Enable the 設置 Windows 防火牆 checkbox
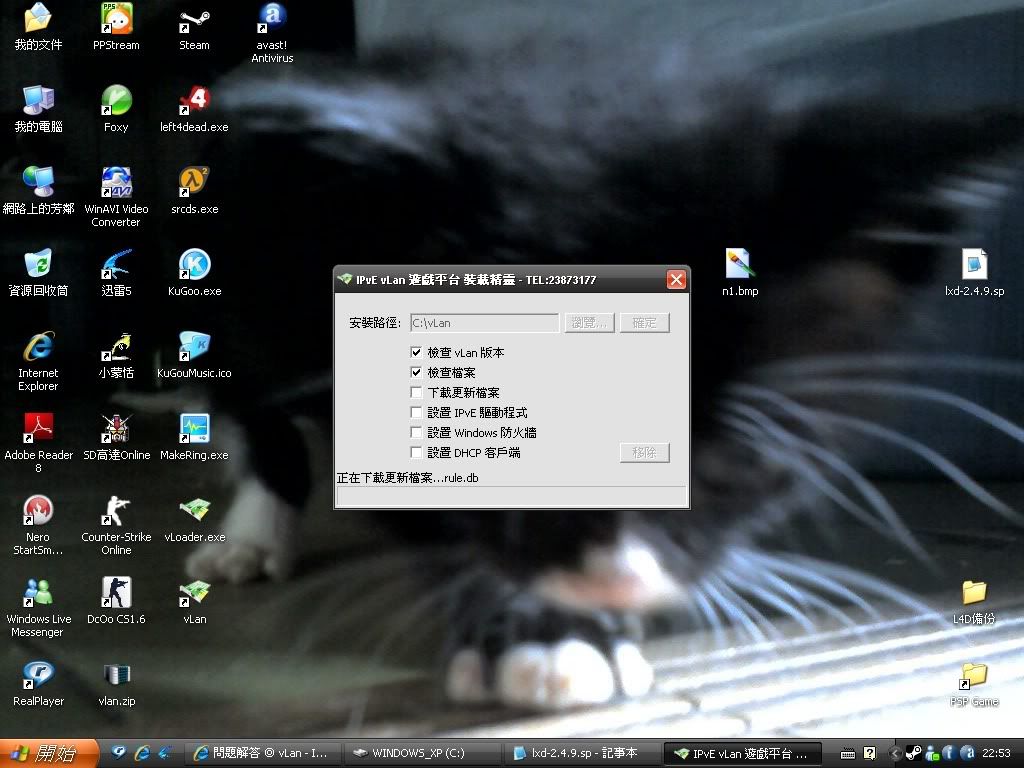 417,433
